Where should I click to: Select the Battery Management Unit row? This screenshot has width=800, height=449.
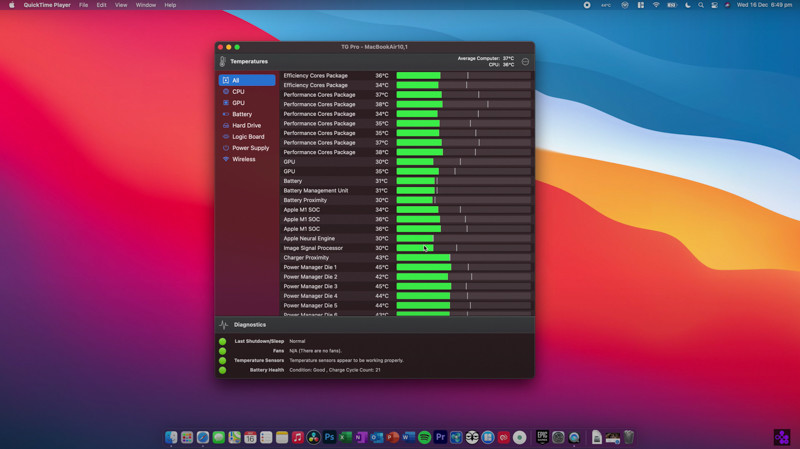click(407, 190)
